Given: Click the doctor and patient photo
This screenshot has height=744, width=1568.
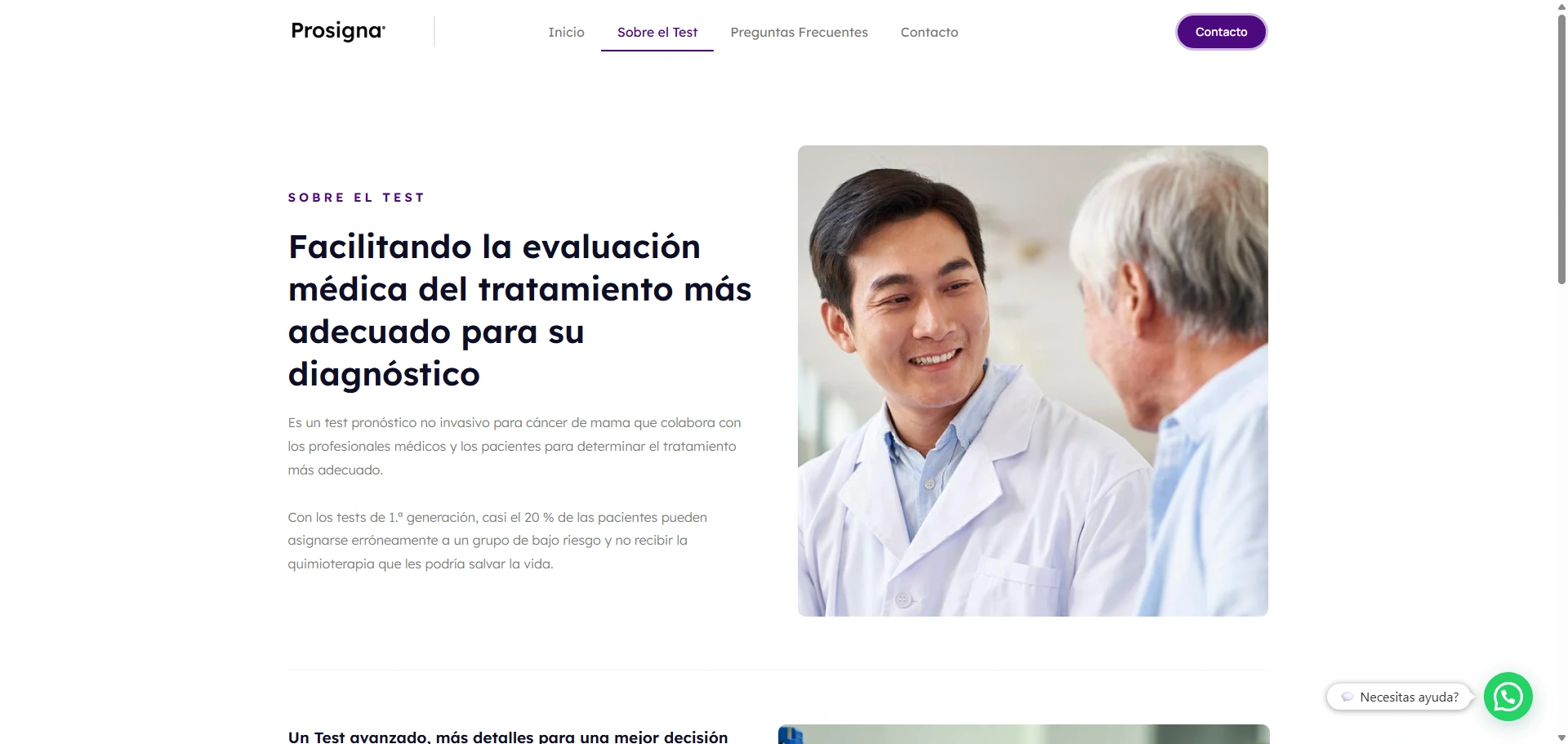Looking at the screenshot, I should (x=1032, y=381).
